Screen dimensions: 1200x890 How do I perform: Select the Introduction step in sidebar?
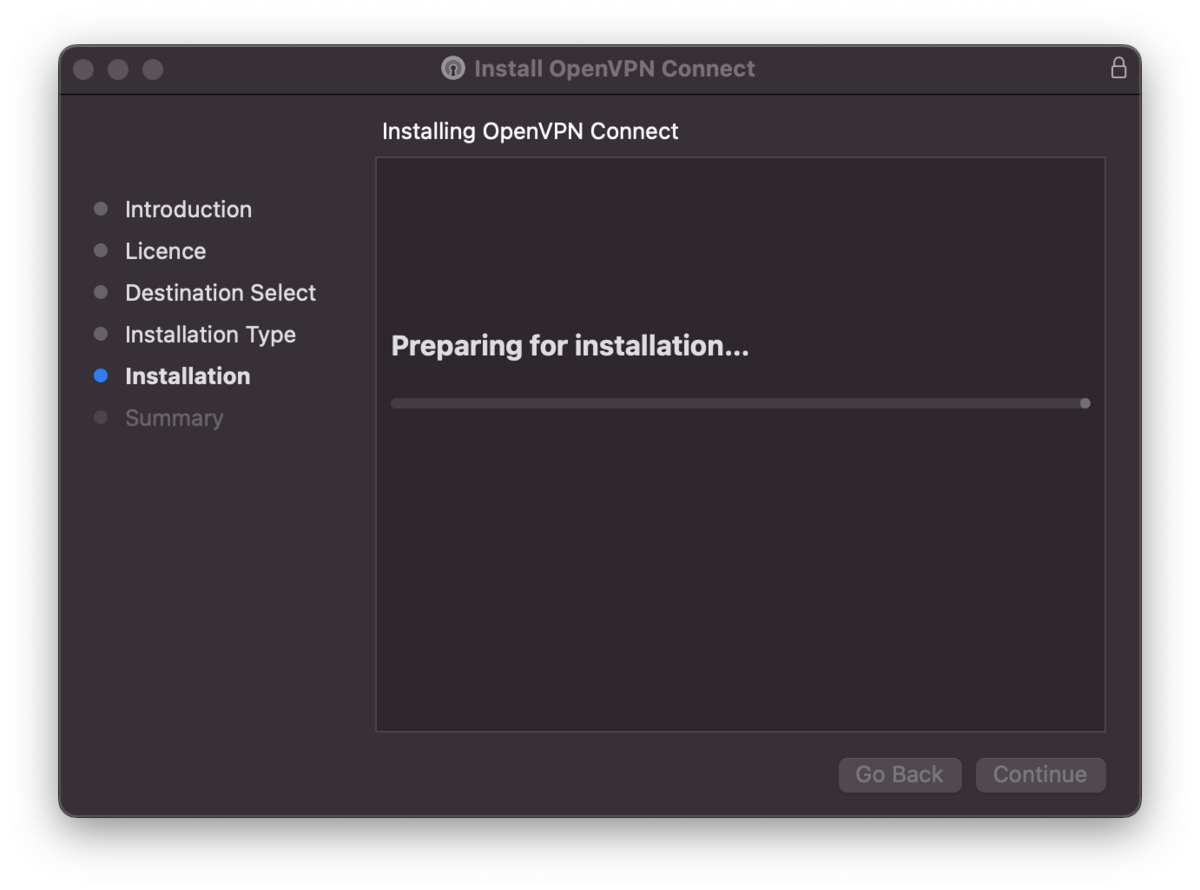[x=188, y=209]
